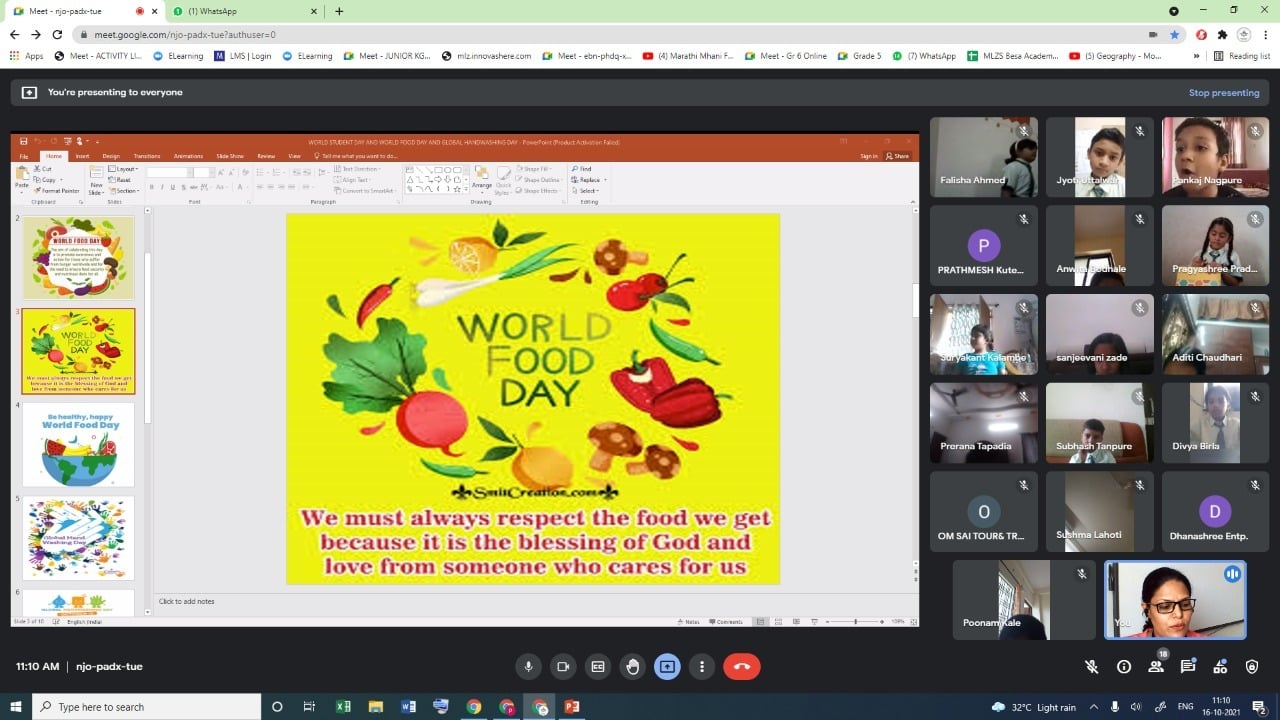1280x720 pixels.
Task: Open the Chrome extensions puzzle icon
Action: coord(1222,34)
